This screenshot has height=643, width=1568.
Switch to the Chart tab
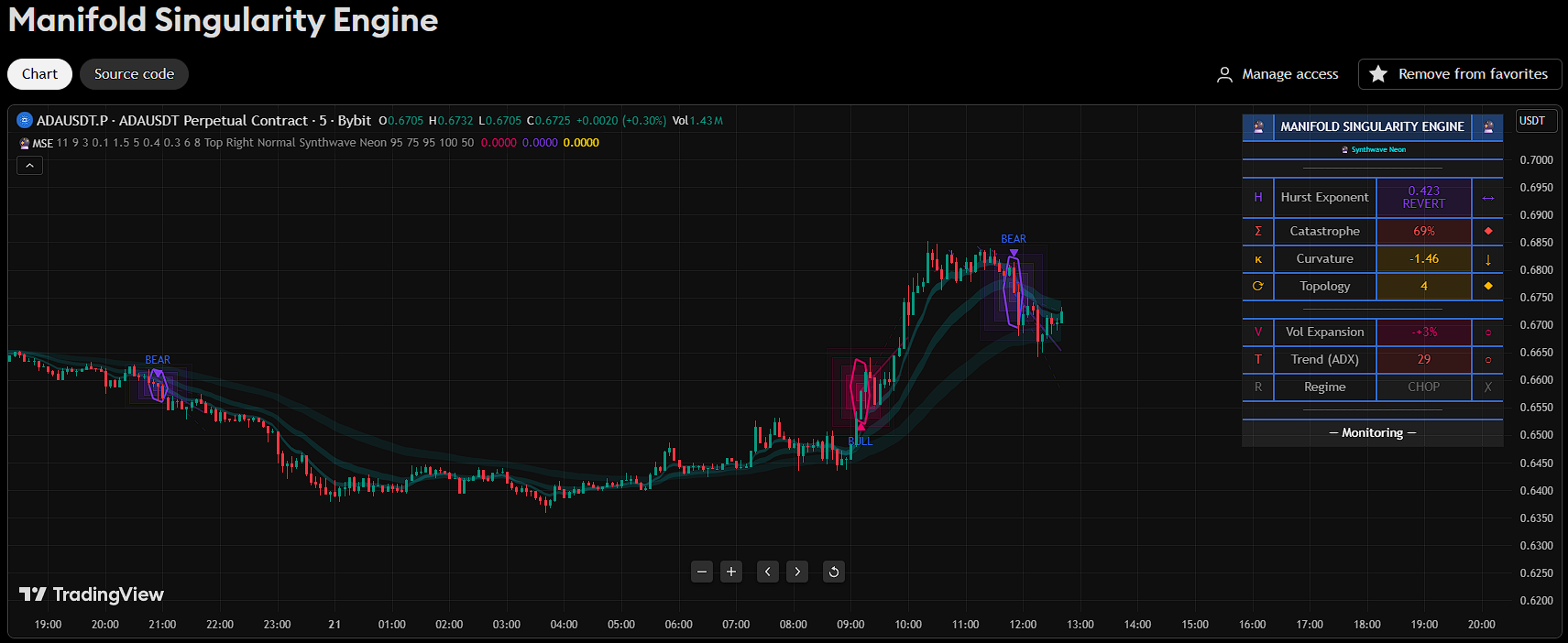[39, 74]
